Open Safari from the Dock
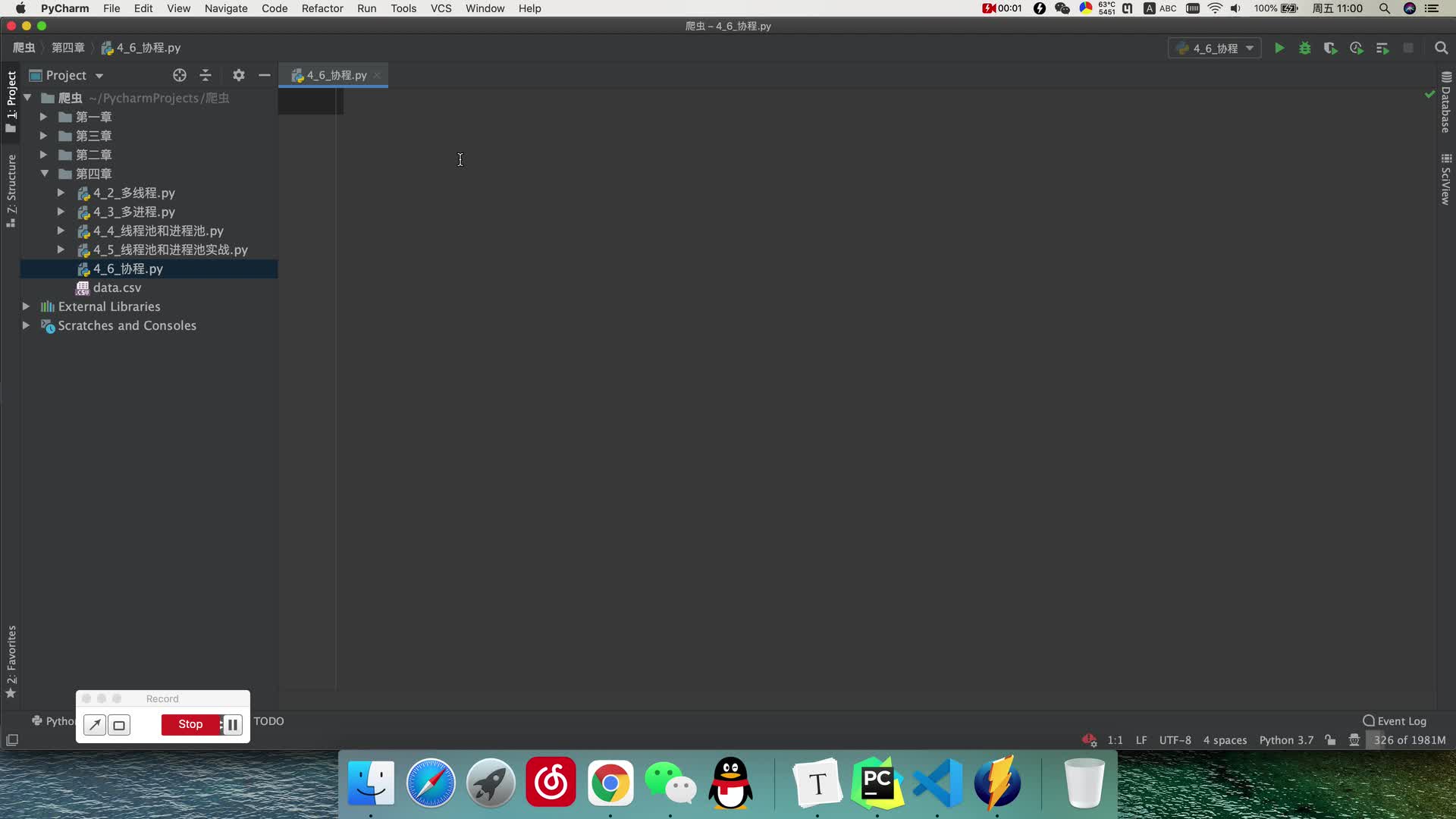Screen dimensions: 1456x819 point(431,783)
